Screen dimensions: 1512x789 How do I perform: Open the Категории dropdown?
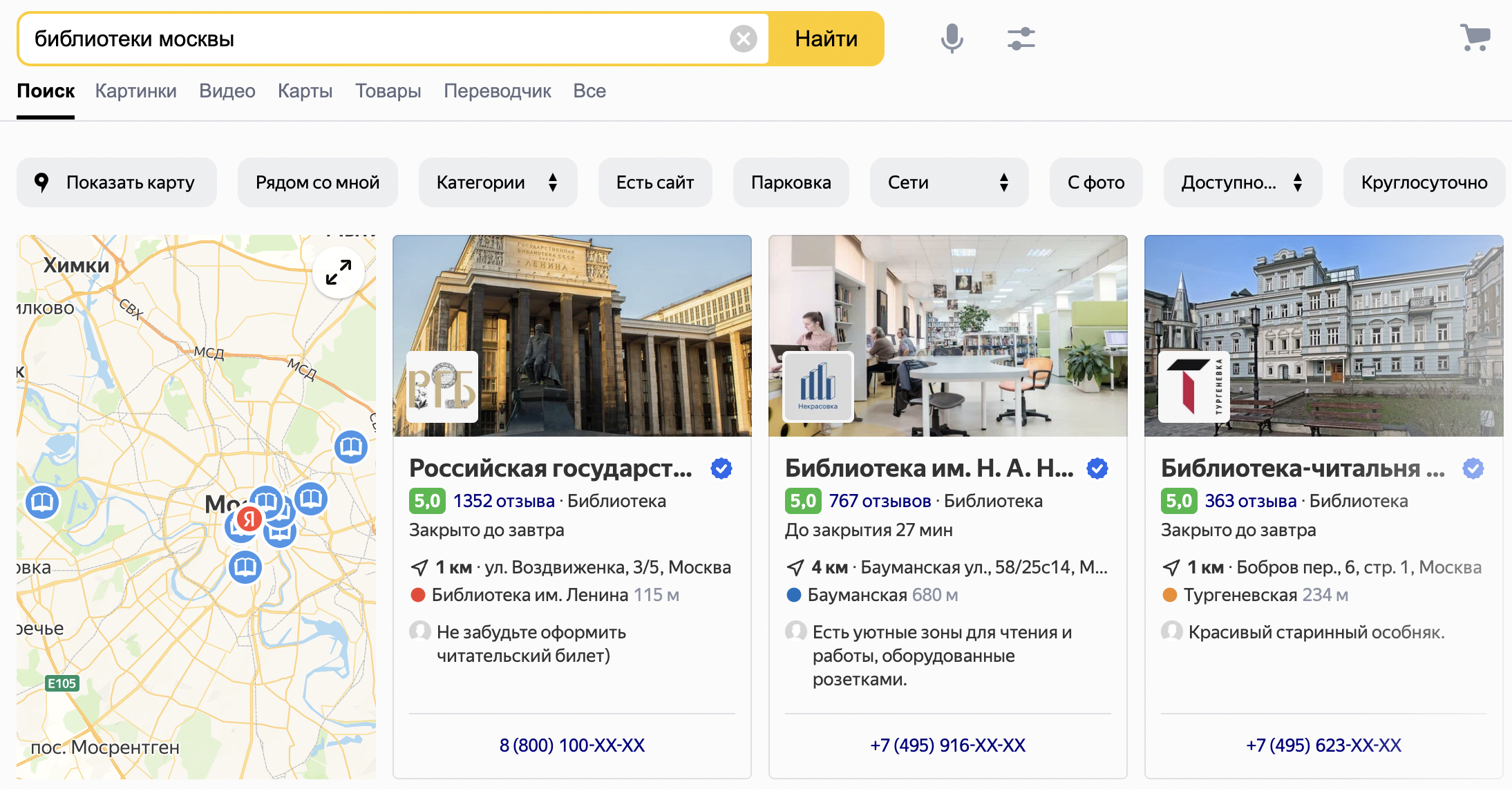[x=497, y=182]
